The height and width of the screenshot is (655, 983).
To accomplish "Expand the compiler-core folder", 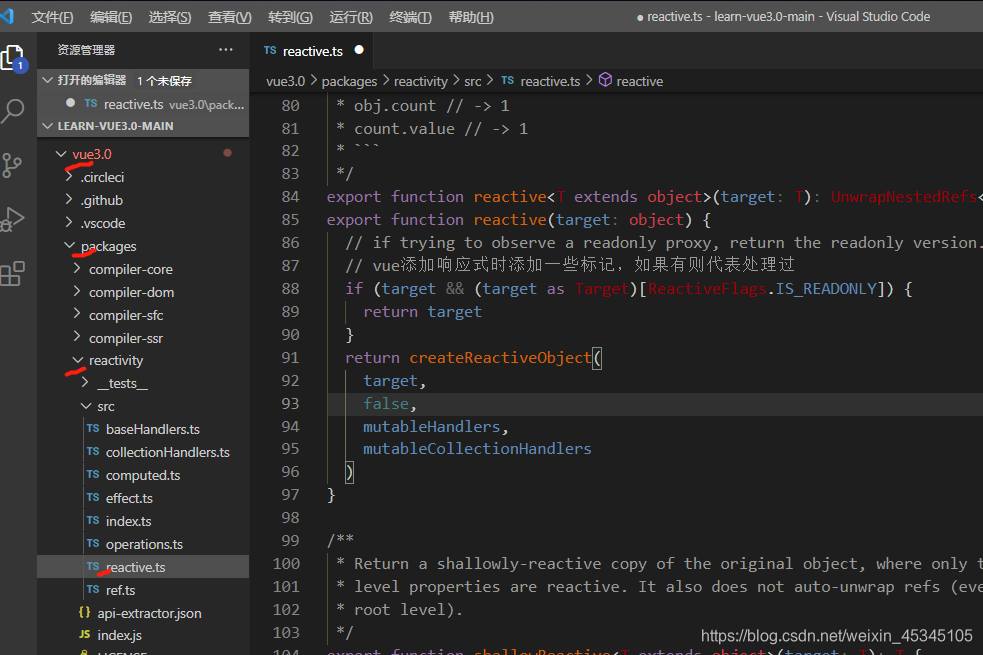I will pyautogui.click(x=78, y=268).
